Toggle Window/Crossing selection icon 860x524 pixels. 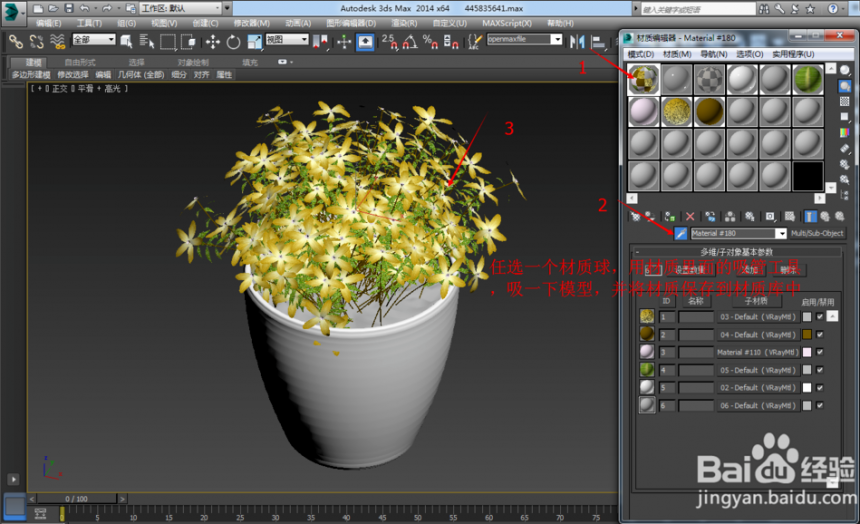tap(188, 42)
